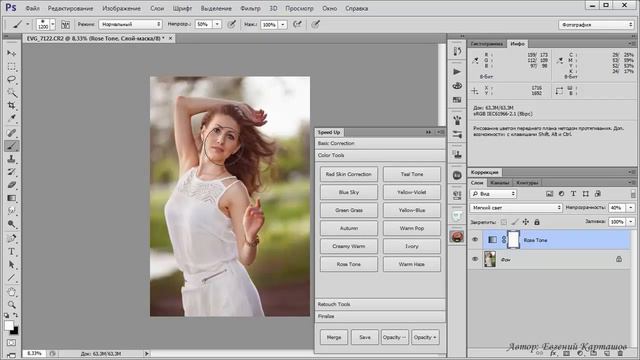Select the document tab EVG_7122.CR2
Screen dimensions: 640x360
[98, 38]
